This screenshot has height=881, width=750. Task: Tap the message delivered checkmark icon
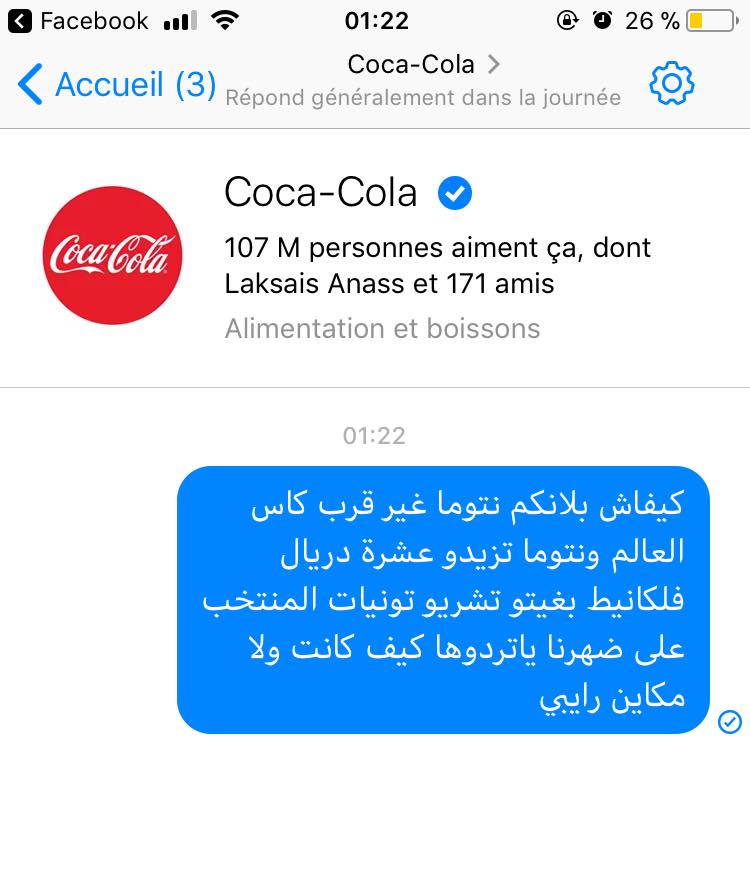tap(730, 721)
